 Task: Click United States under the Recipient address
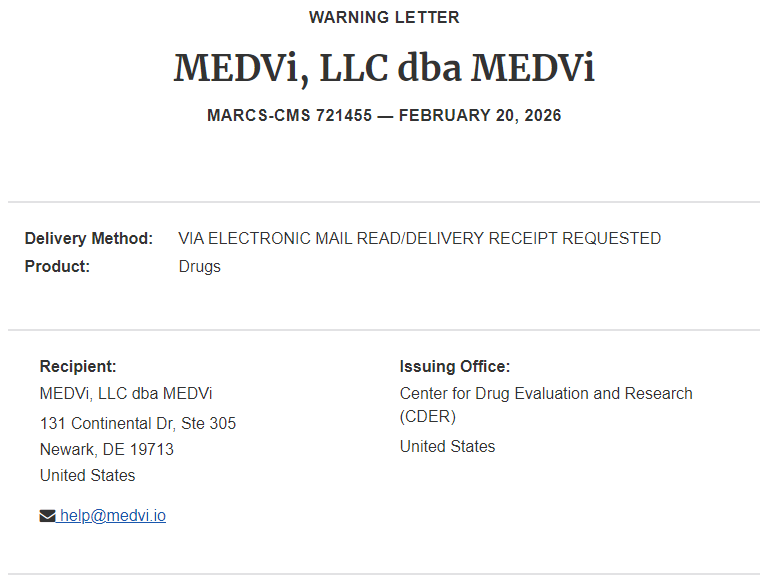point(87,475)
